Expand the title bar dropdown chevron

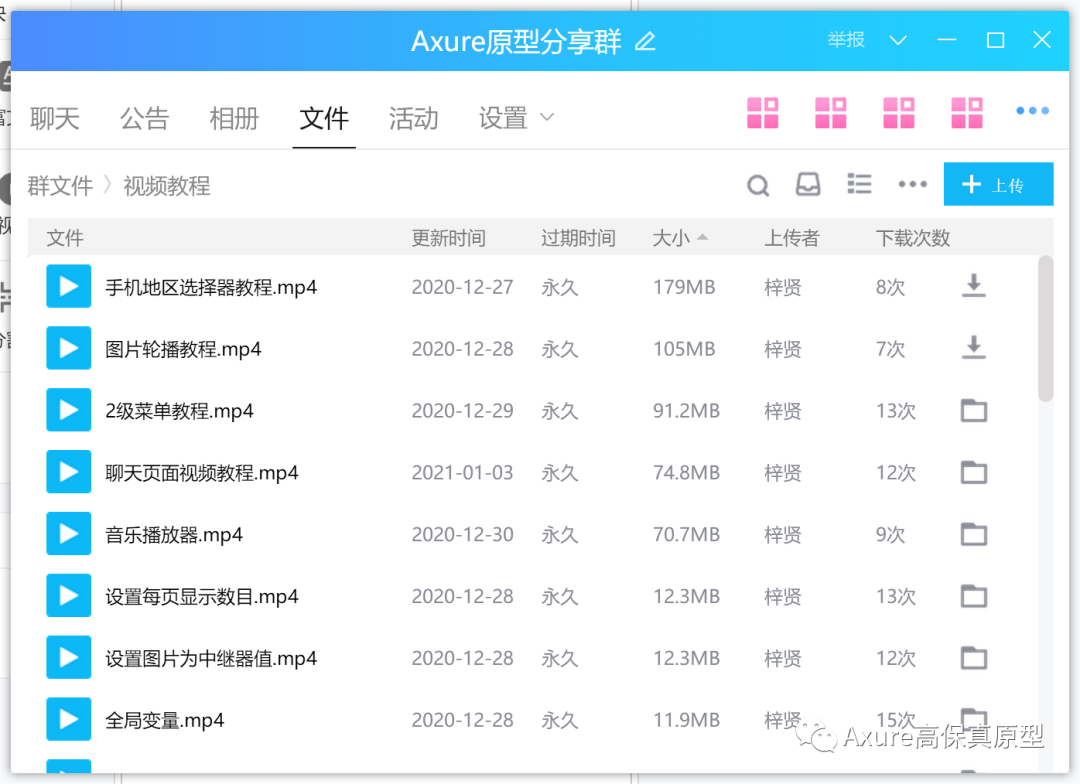pos(897,41)
